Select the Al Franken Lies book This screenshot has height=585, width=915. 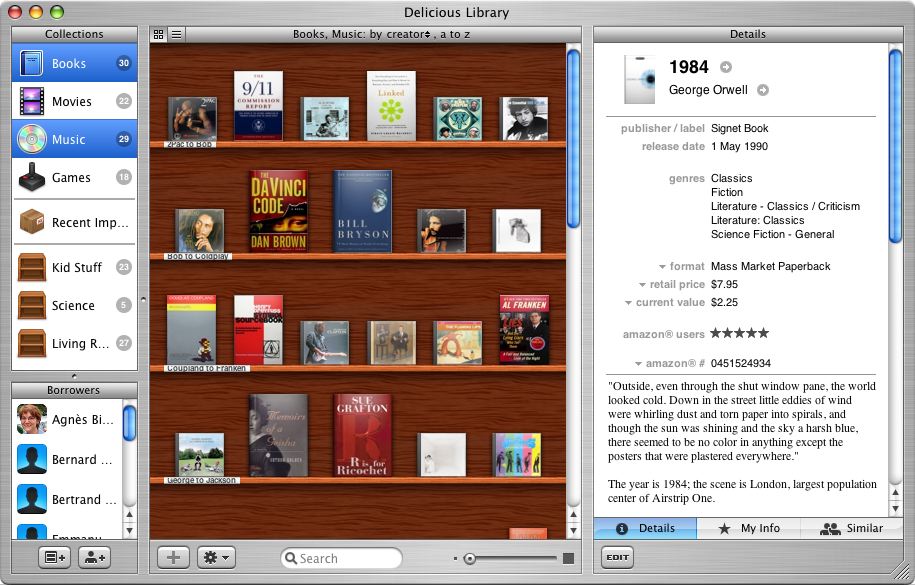(524, 330)
